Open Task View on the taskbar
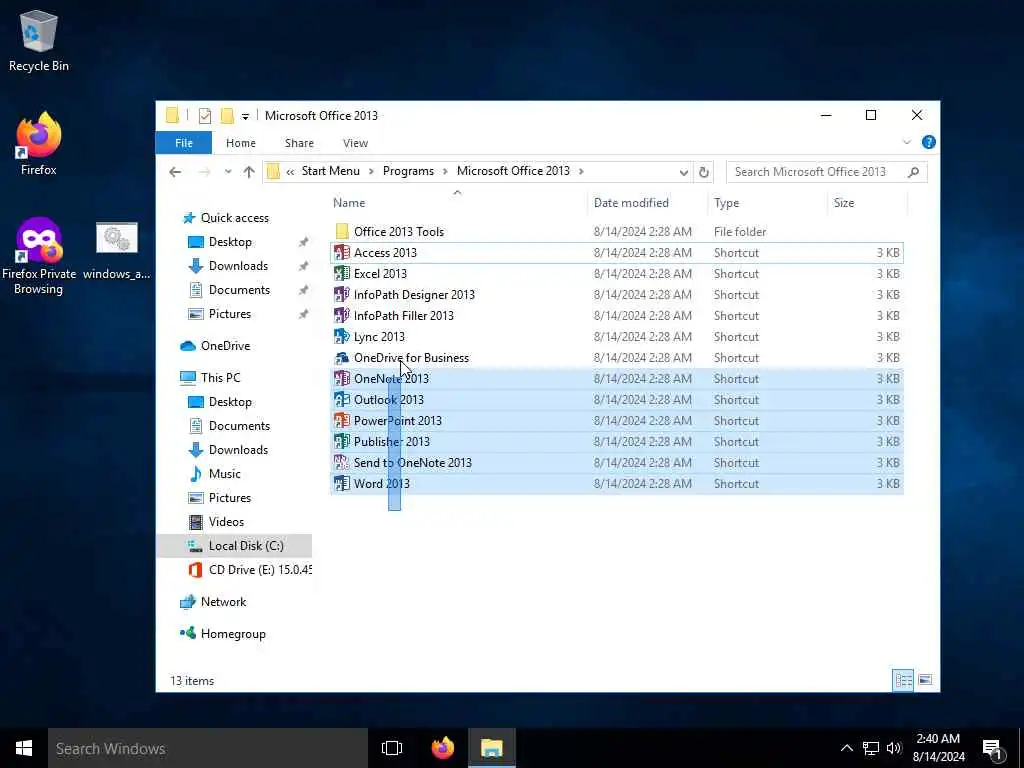The image size is (1024, 768). pos(392,748)
